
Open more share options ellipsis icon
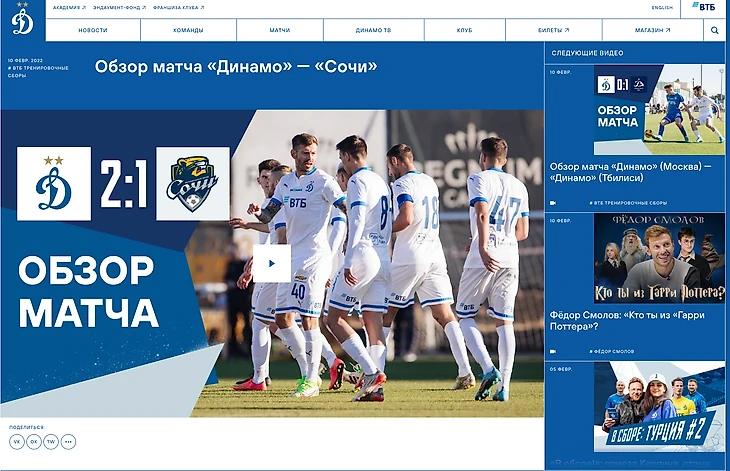point(68,442)
